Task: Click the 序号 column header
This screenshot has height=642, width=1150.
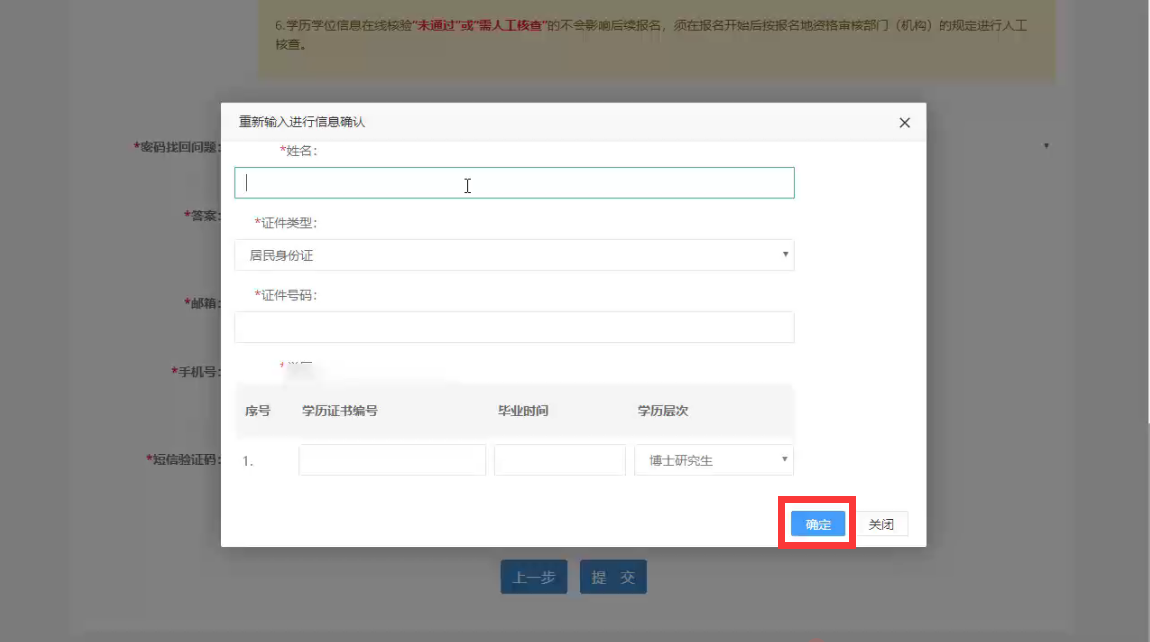Action: click(x=258, y=411)
